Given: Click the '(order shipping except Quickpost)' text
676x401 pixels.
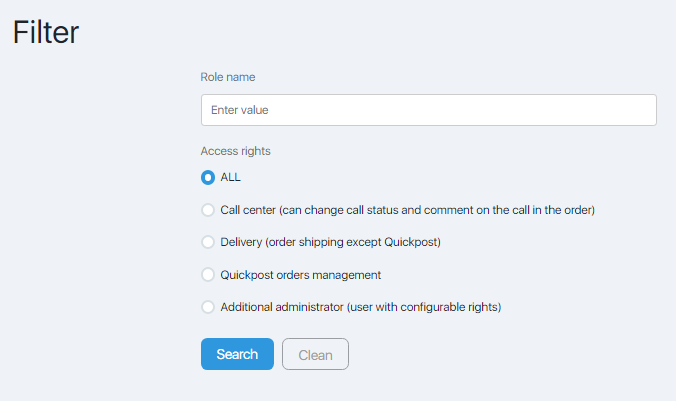Looking at the screenshot, I should point(353,242).
